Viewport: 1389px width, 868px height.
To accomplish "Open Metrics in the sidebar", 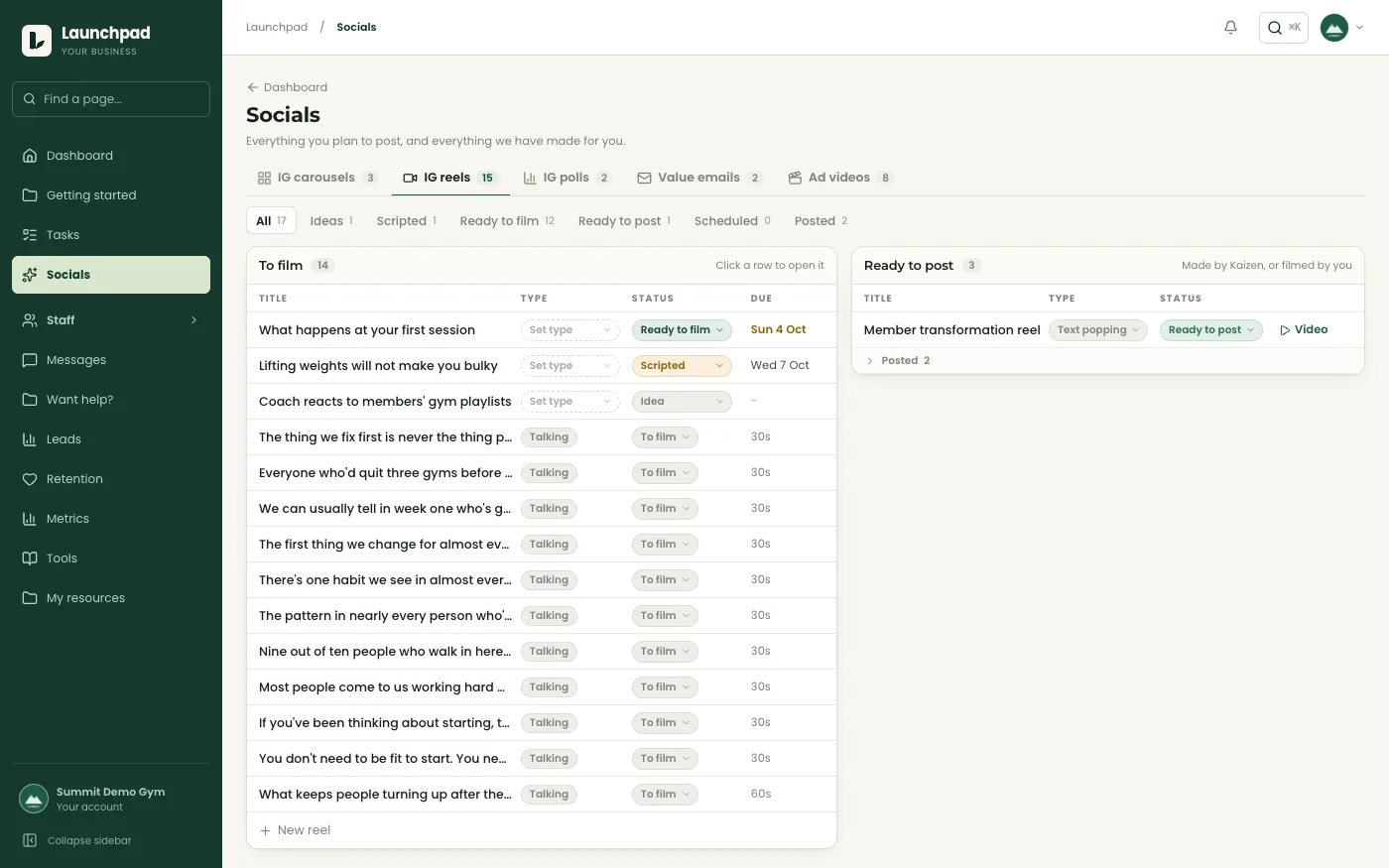I will click(111, 519).
